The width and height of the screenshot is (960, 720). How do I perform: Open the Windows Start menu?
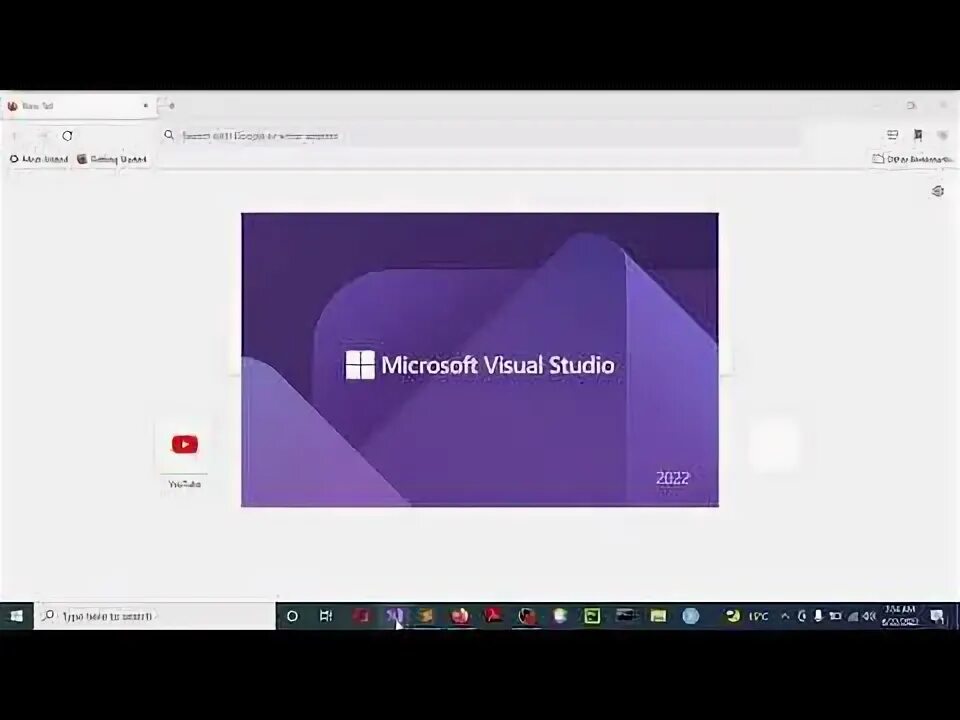[17, 616]
